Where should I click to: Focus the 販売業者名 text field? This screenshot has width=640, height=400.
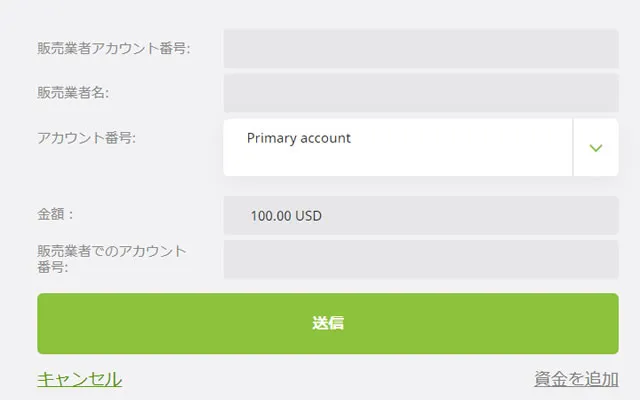(x=420, y=93)
